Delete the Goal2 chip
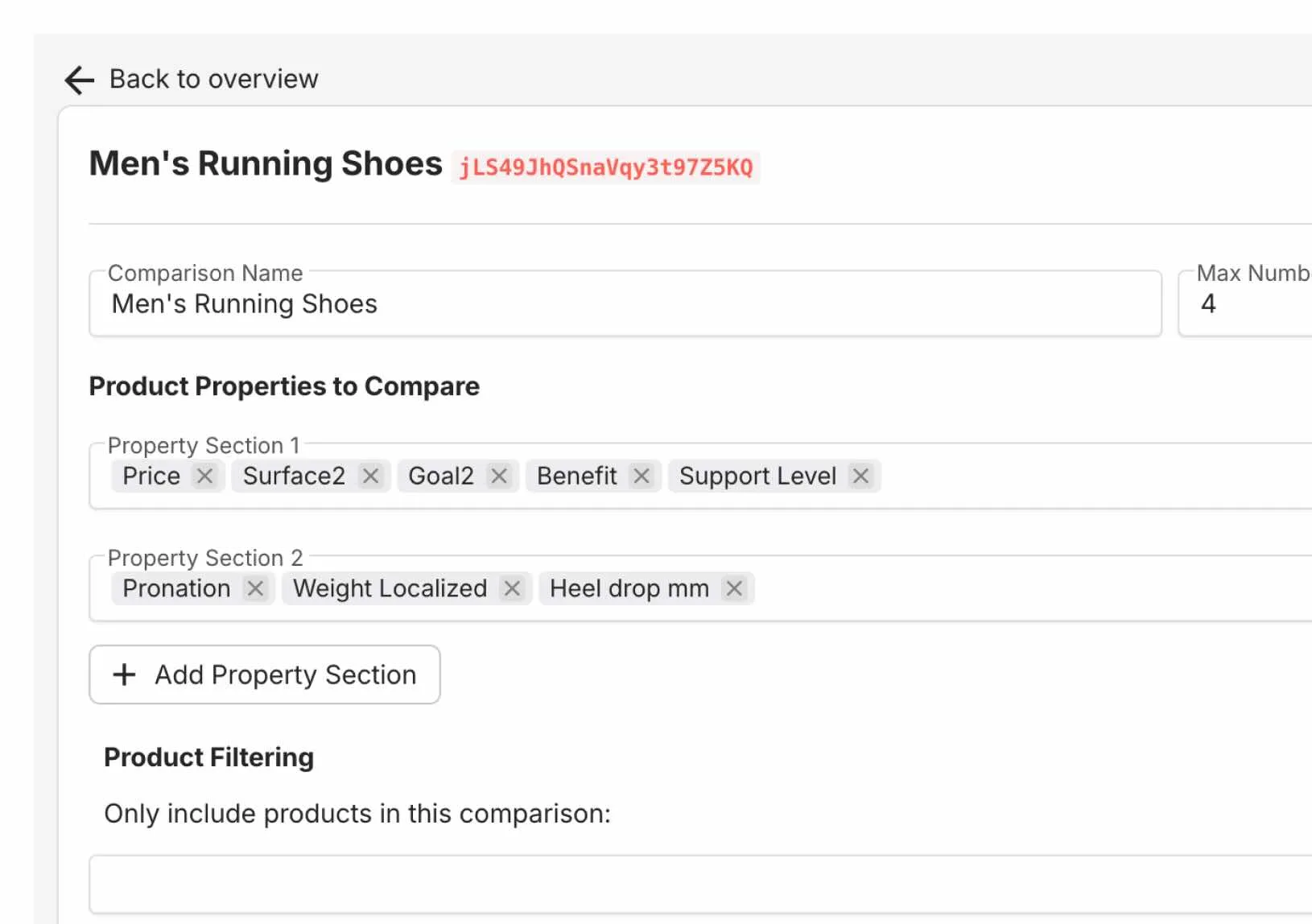The image size is (1312, 924). (x=499, y=476)
